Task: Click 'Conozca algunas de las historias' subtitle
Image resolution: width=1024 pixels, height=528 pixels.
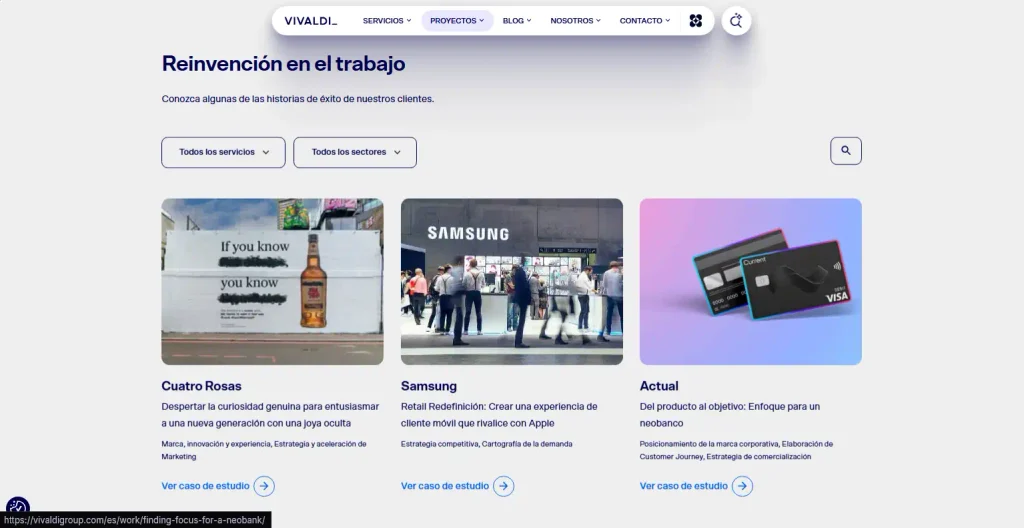Action: [x=298, y=99]
